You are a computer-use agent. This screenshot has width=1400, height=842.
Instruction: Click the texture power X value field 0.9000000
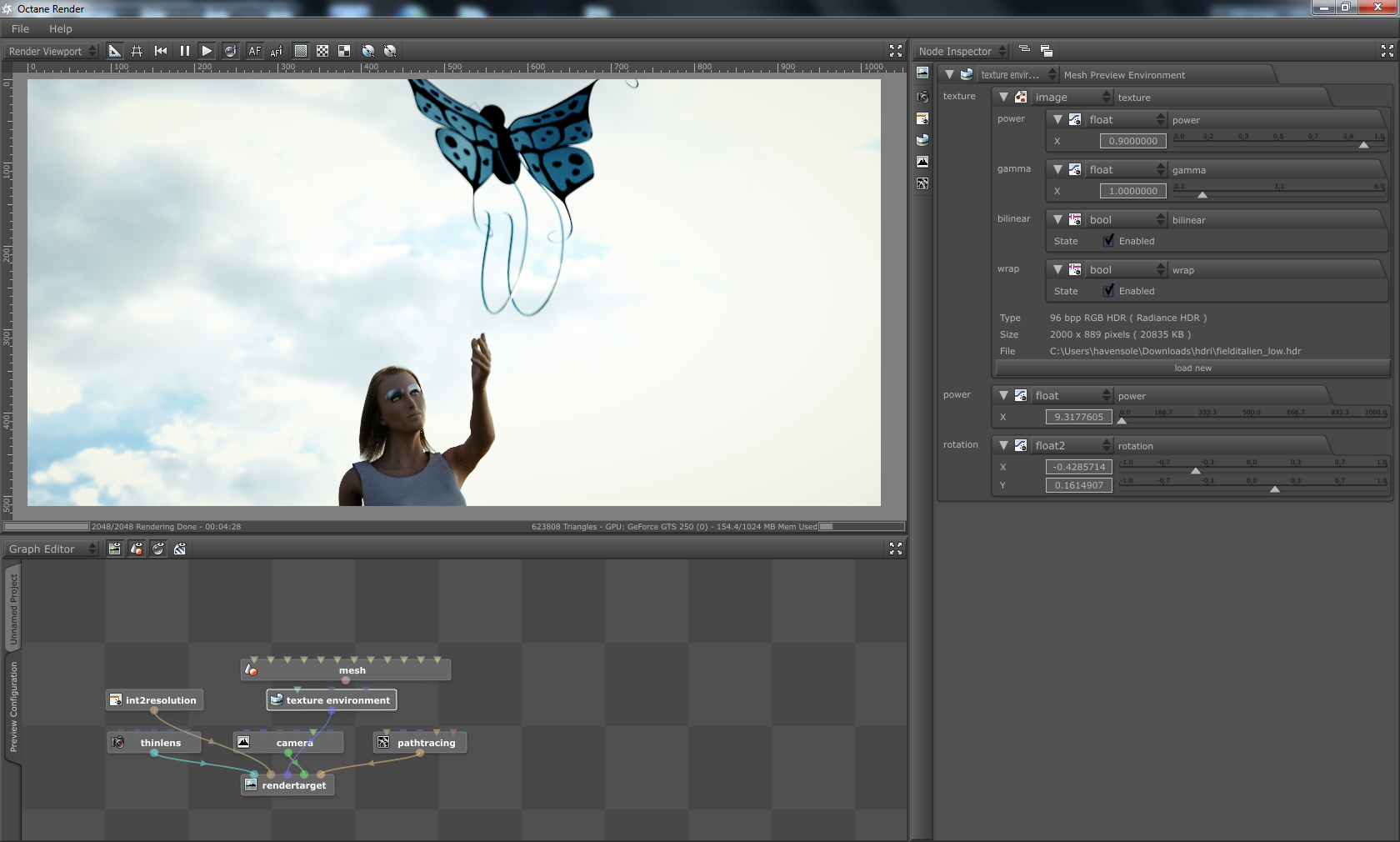point(1132,141)
